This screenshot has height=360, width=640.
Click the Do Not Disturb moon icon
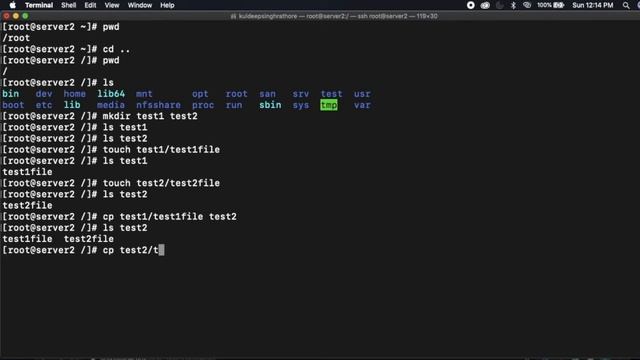[x=499, y=5]
